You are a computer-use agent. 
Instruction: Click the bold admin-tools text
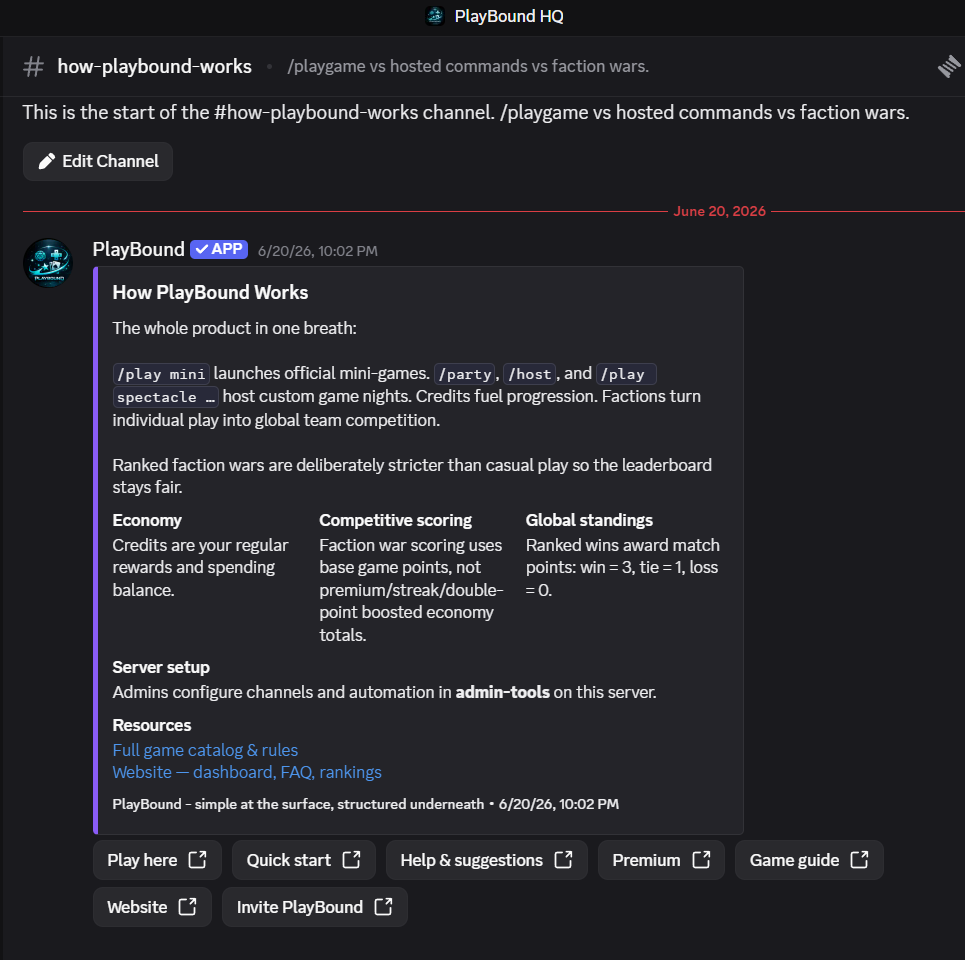502,692
